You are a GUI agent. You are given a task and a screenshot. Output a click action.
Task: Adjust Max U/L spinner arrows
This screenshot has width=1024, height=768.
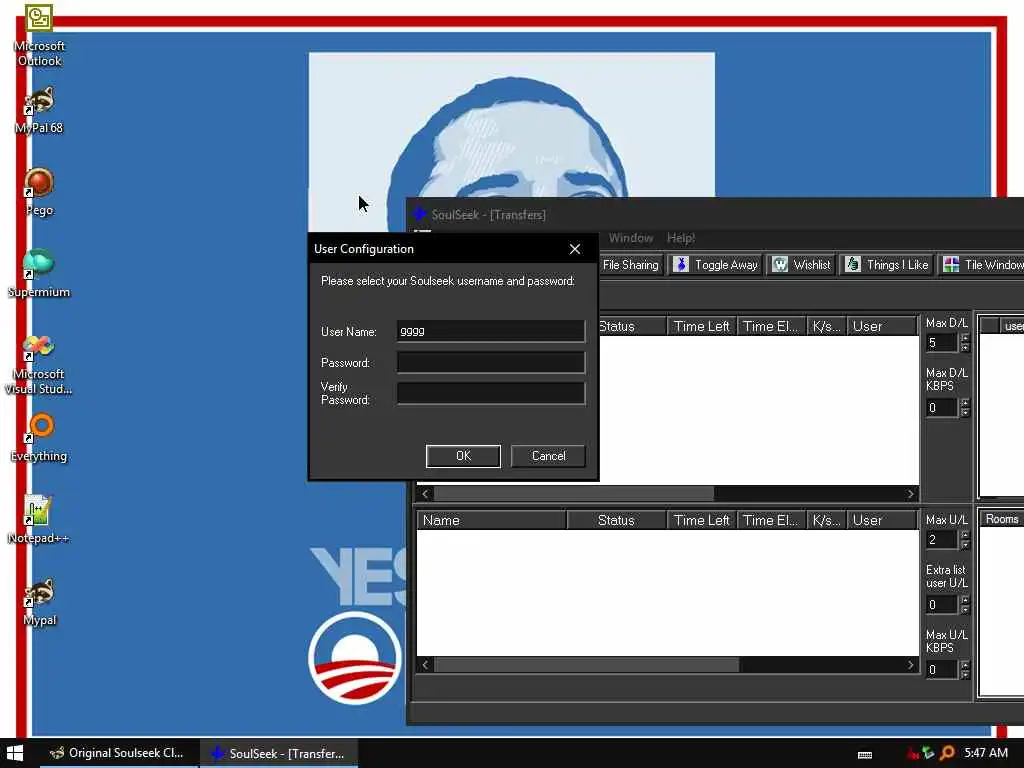point(965,539)
